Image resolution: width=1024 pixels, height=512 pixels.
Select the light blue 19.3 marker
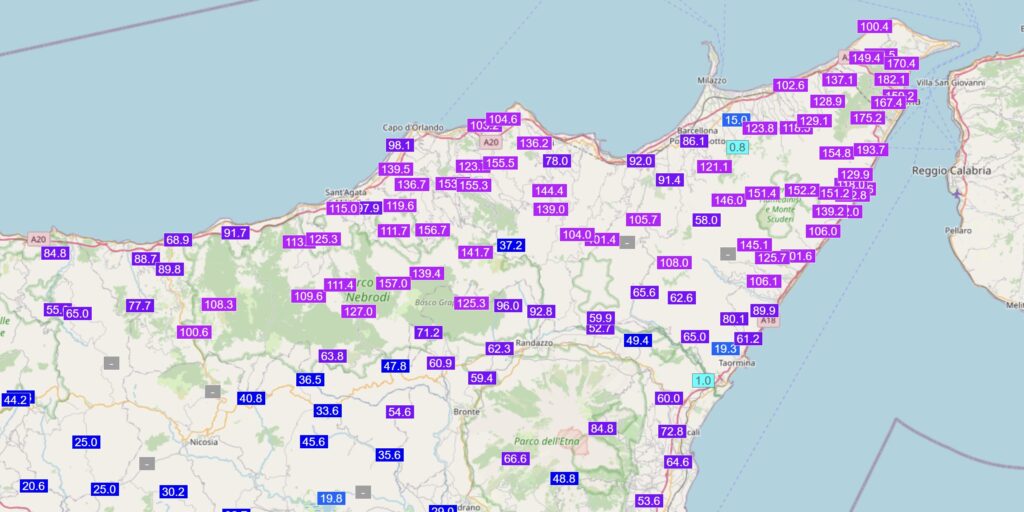[x=726, y=349]
